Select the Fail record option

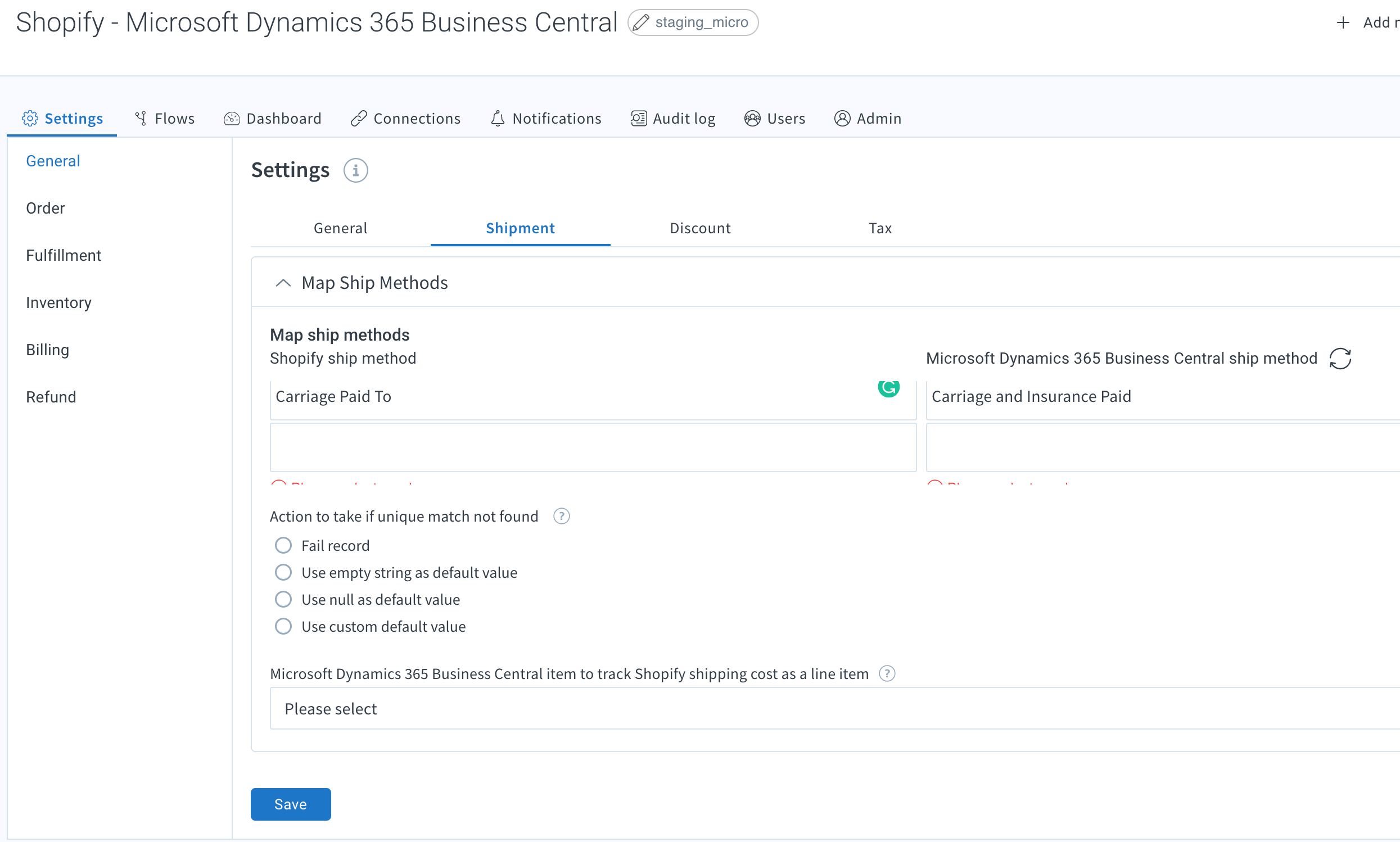tap(283, 545)
